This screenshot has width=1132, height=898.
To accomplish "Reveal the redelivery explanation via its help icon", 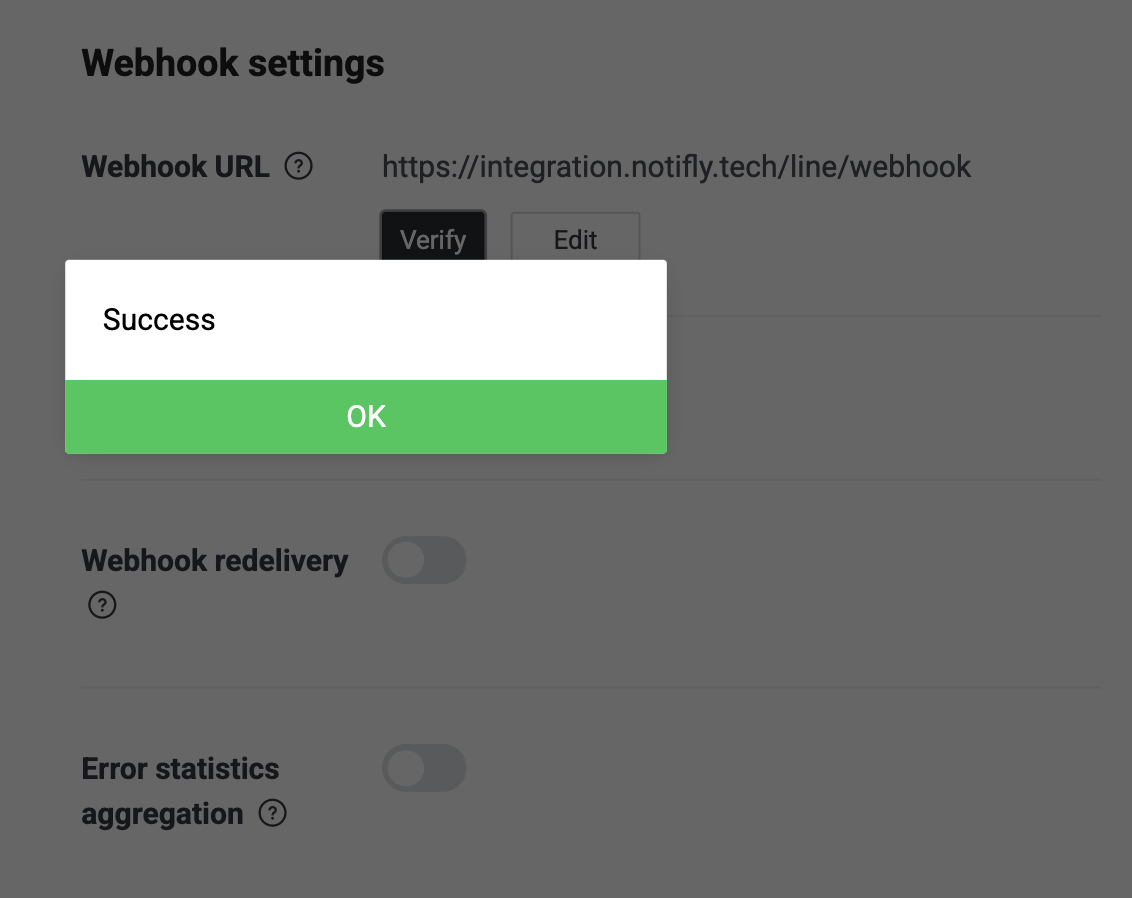I will click(102, 604).
